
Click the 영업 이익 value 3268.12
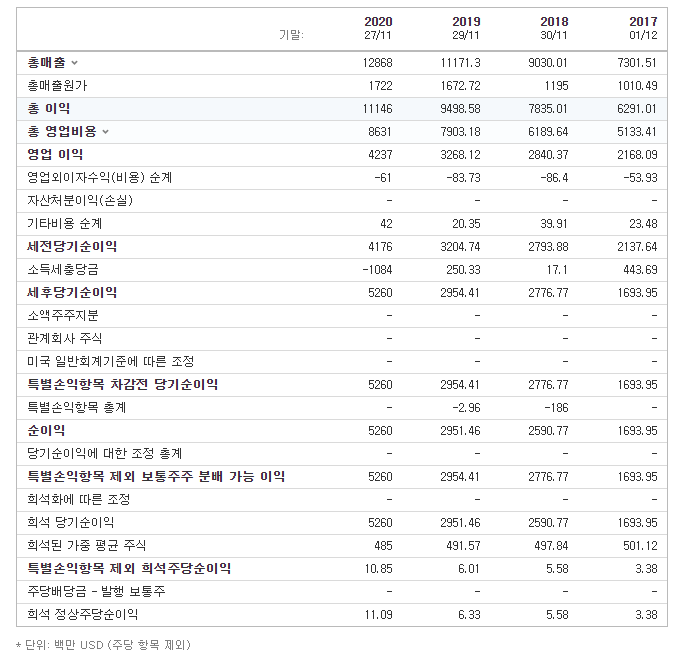point(460,155)
